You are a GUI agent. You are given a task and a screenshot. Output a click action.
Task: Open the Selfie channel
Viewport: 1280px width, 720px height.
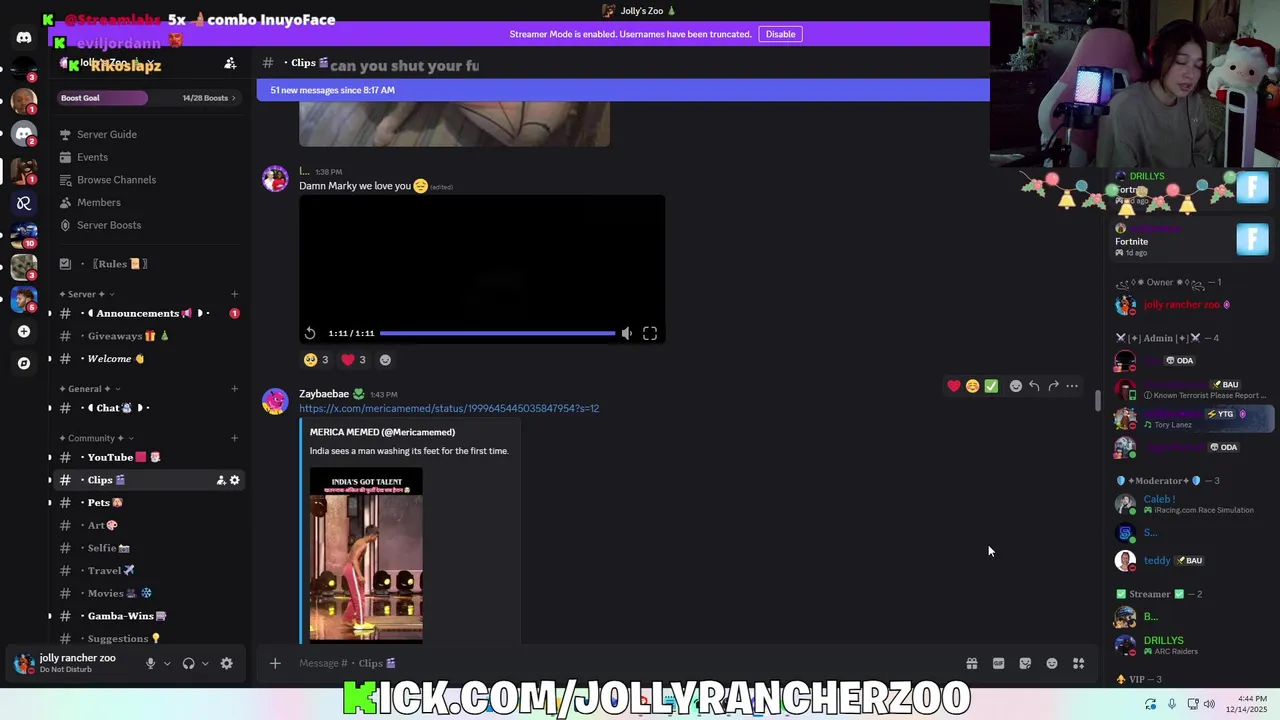tap(150, 548)
